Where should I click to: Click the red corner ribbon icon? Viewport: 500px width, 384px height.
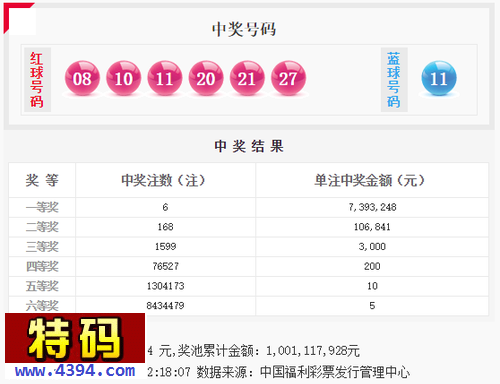click(19, 18)
